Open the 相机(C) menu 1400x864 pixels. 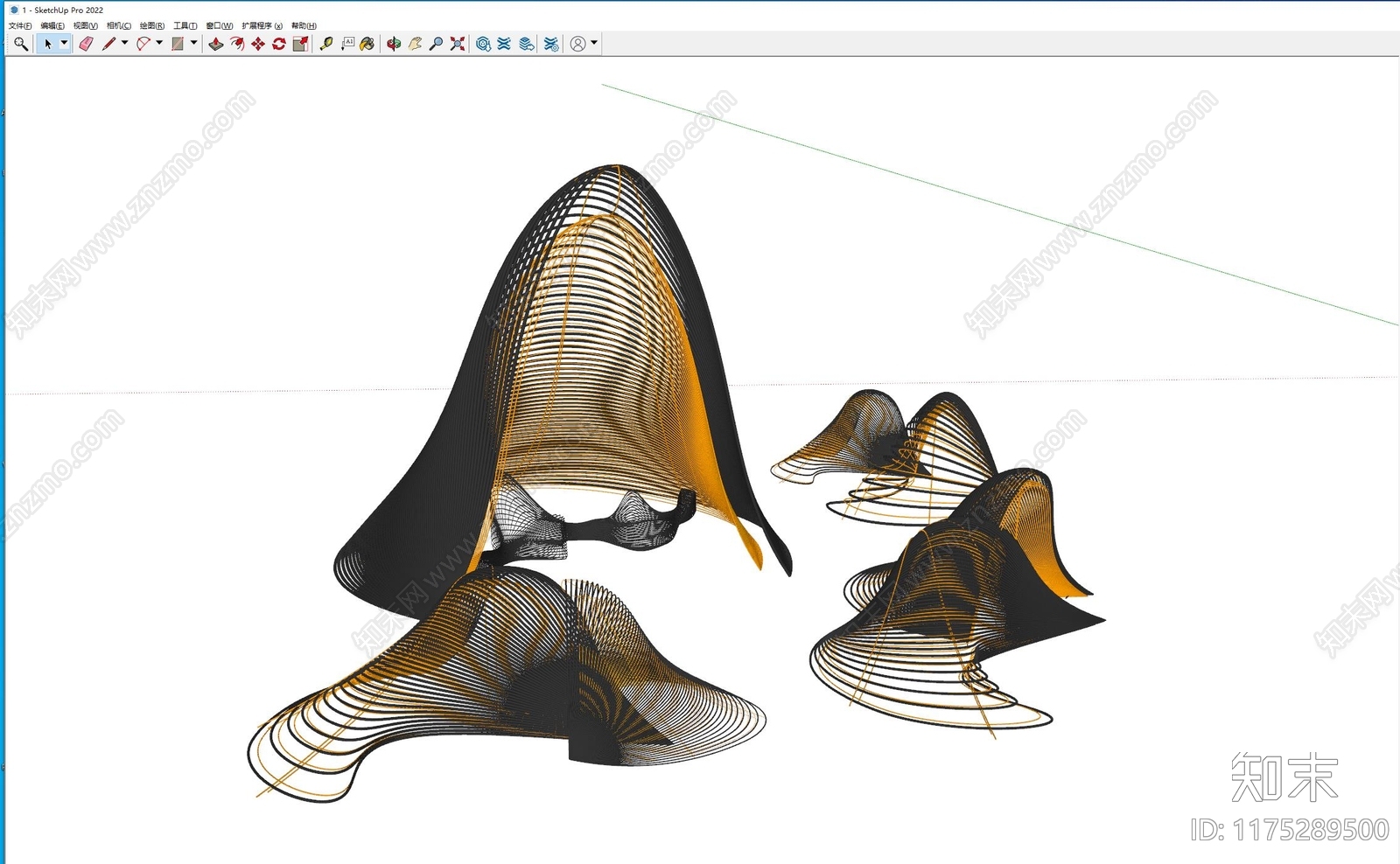coord(119,25)
